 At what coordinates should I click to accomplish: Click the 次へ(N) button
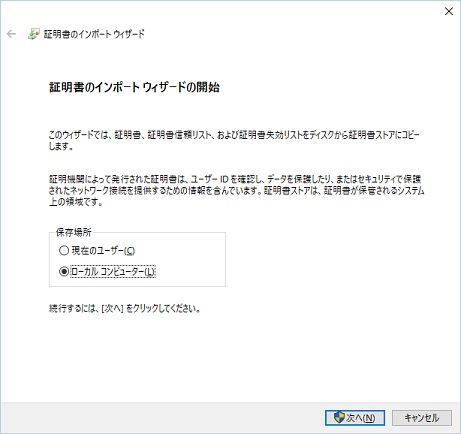(355, 418)
